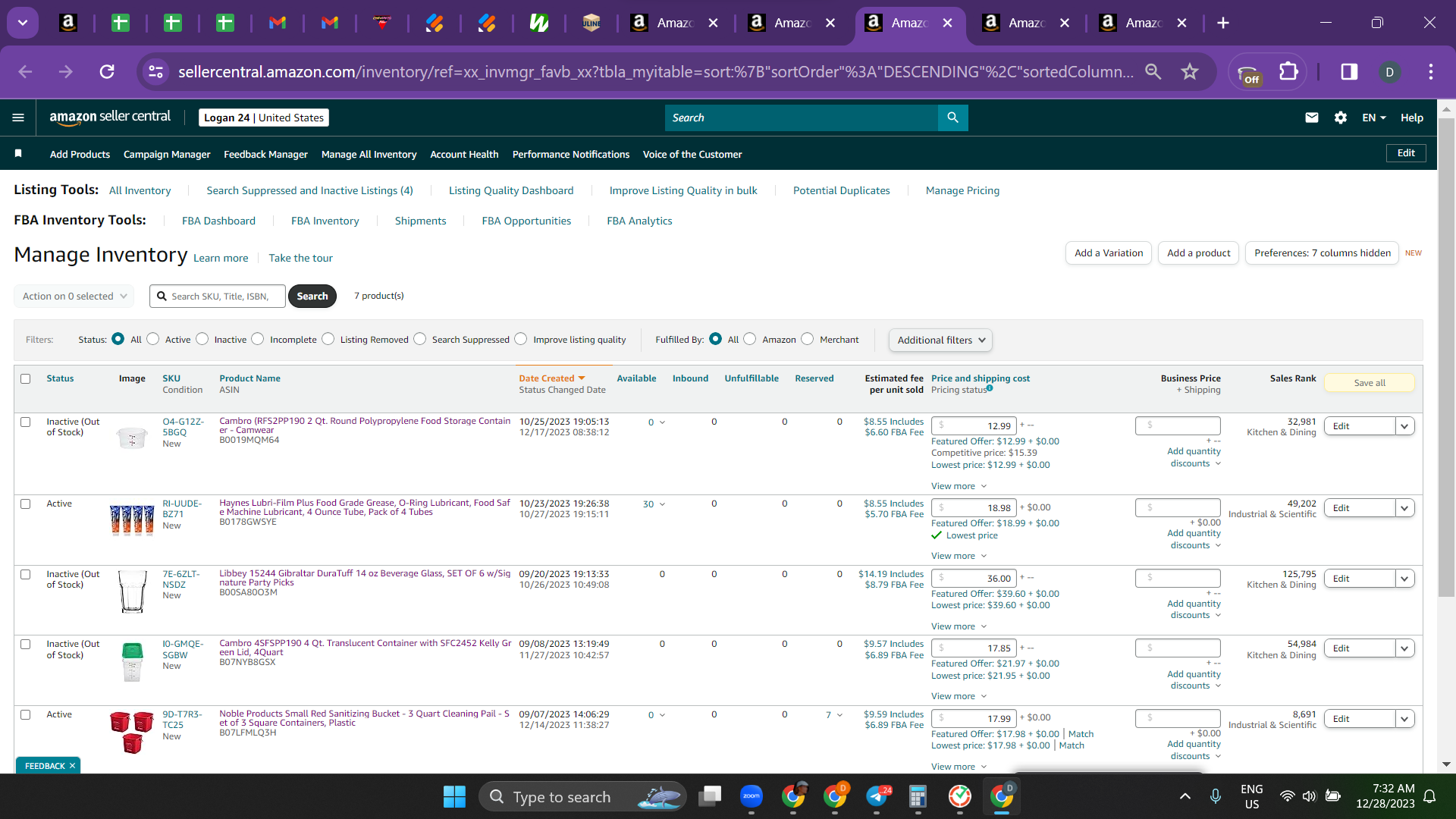
Task: Click the extension icon labeled Off in toolbar
Action: (x=1249, y=74)
